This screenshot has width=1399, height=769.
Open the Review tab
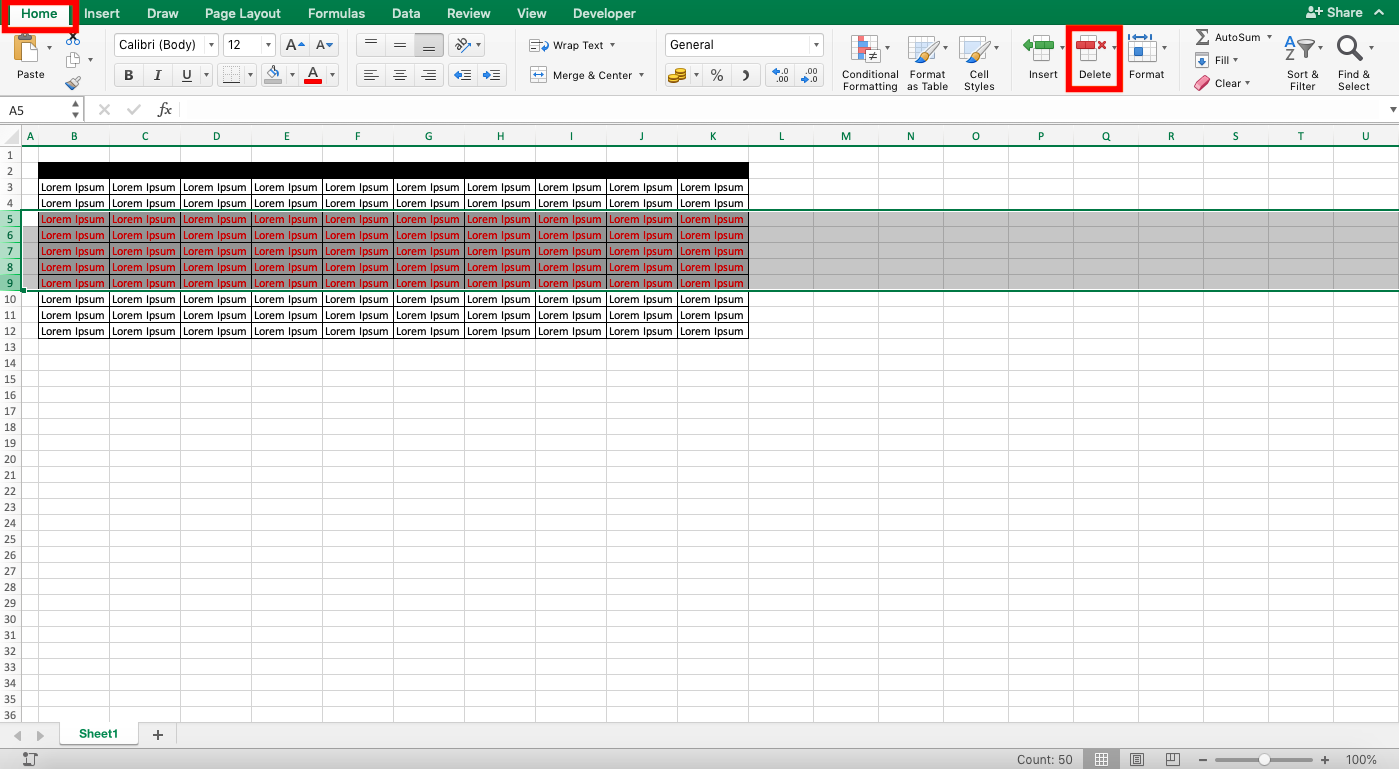point(469,13)
